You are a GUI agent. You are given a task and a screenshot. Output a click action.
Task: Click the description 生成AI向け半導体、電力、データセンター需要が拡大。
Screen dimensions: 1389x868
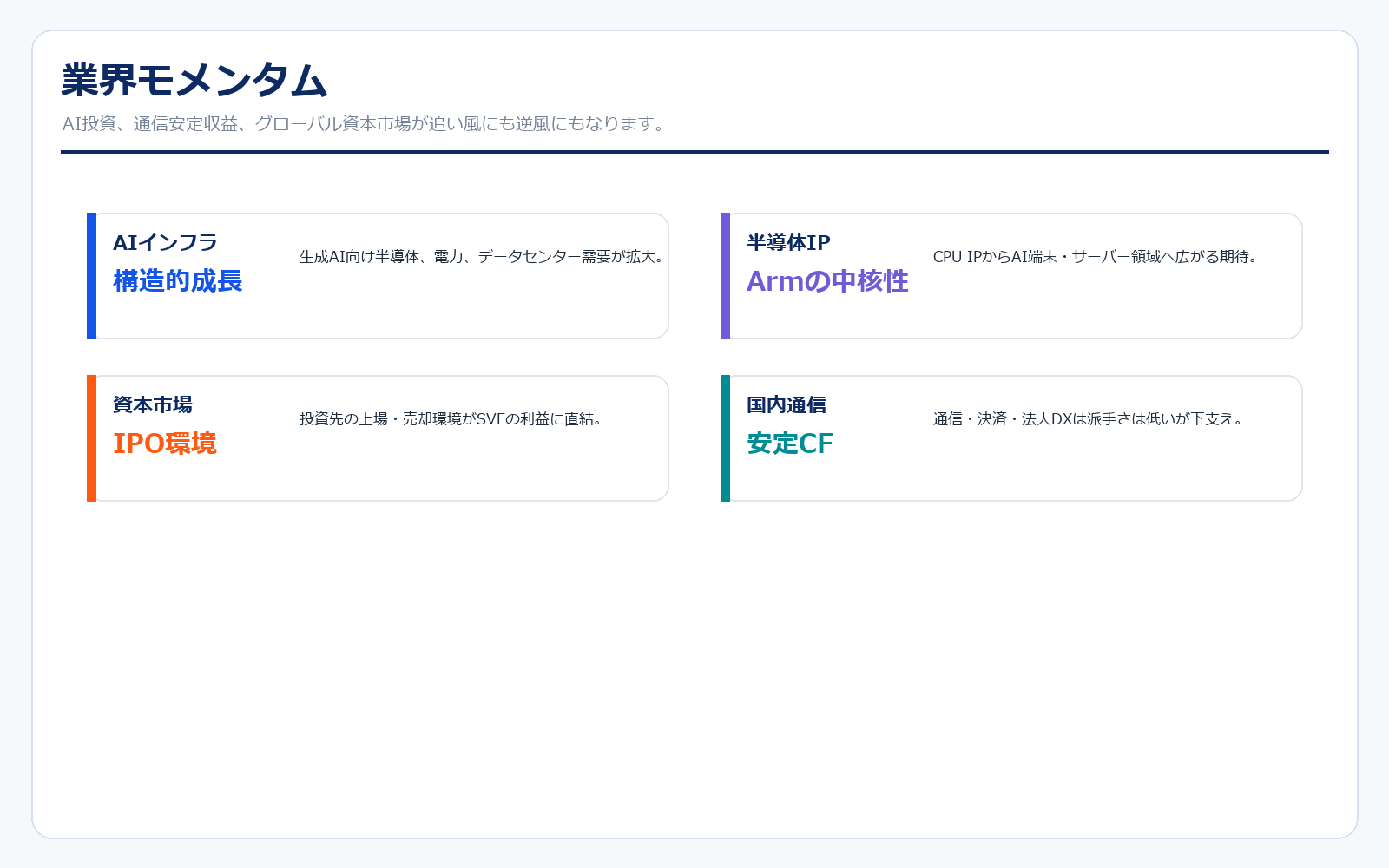click(482, 257)
